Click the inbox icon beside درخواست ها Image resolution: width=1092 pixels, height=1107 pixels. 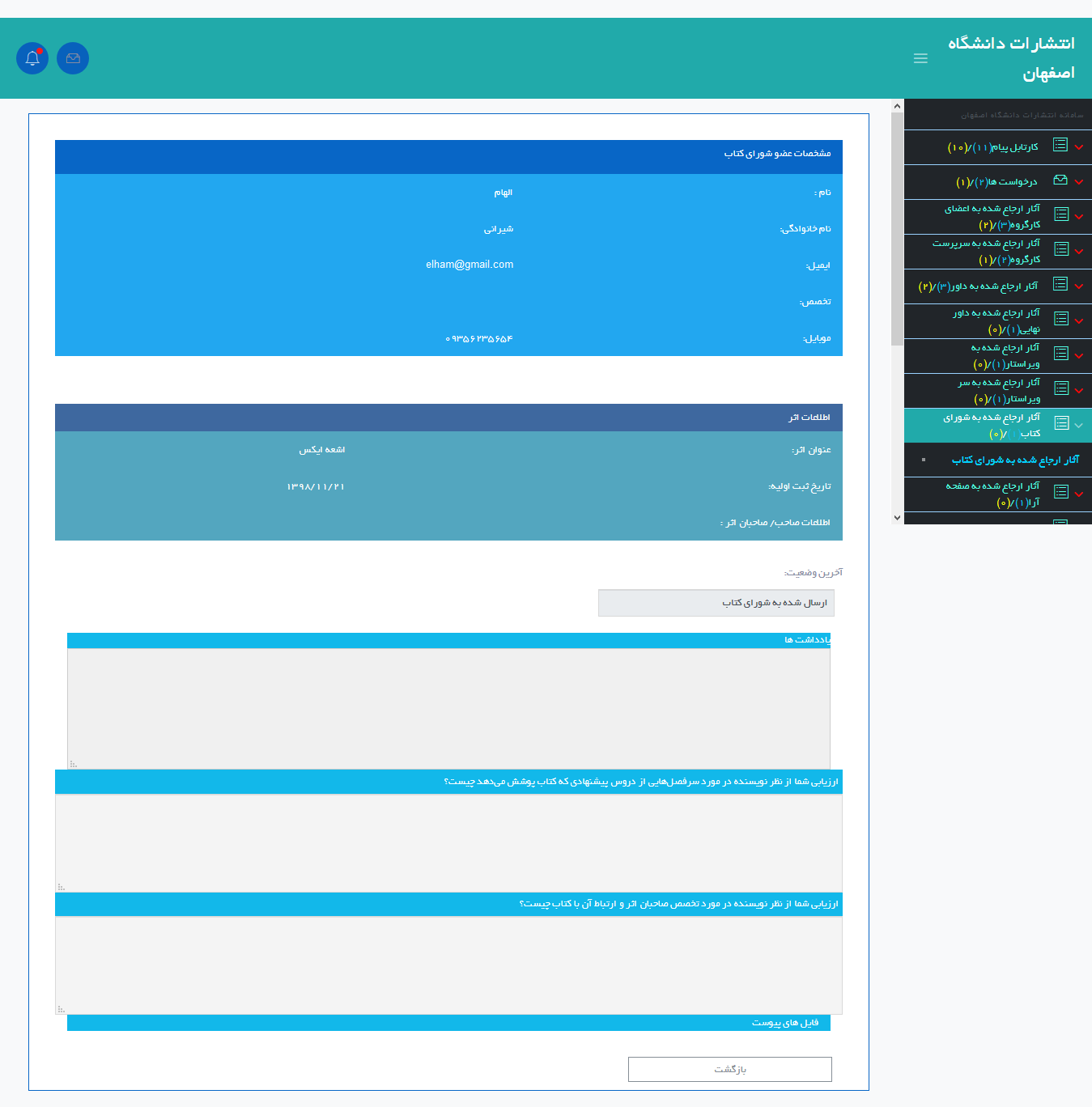pos(1060,180)
